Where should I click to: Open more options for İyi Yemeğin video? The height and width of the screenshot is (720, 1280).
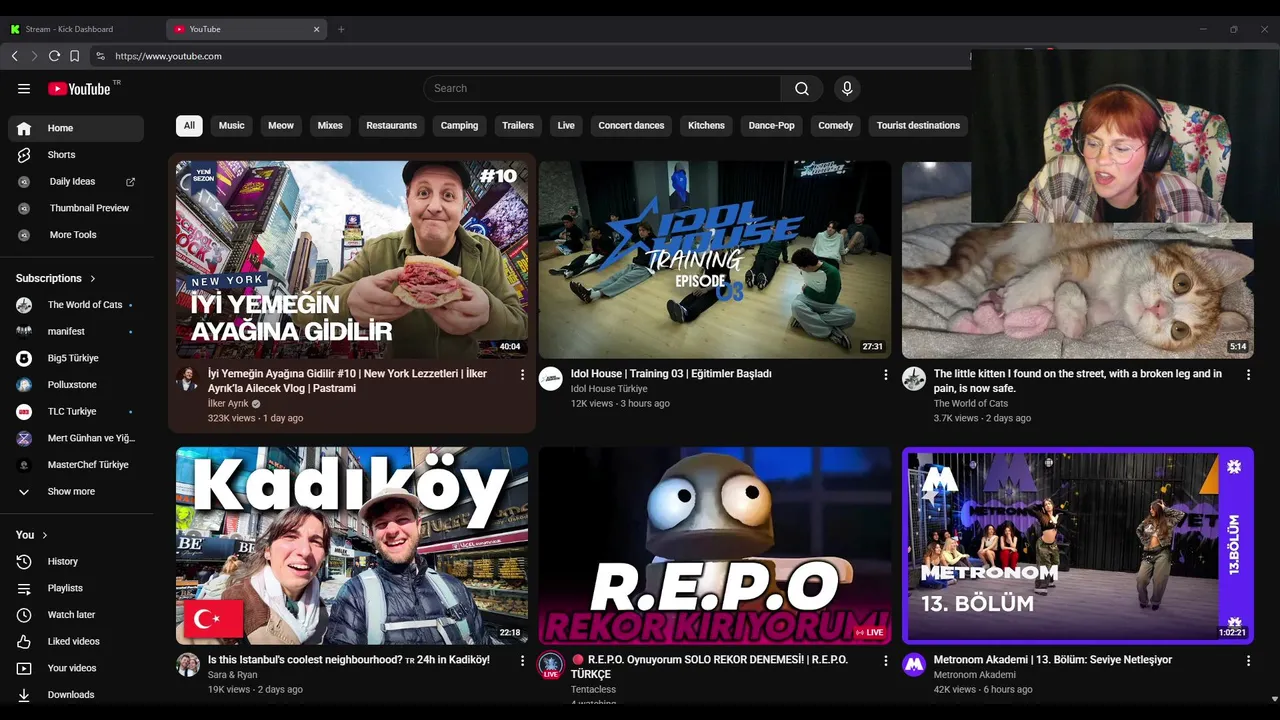[x=522, y=375]
